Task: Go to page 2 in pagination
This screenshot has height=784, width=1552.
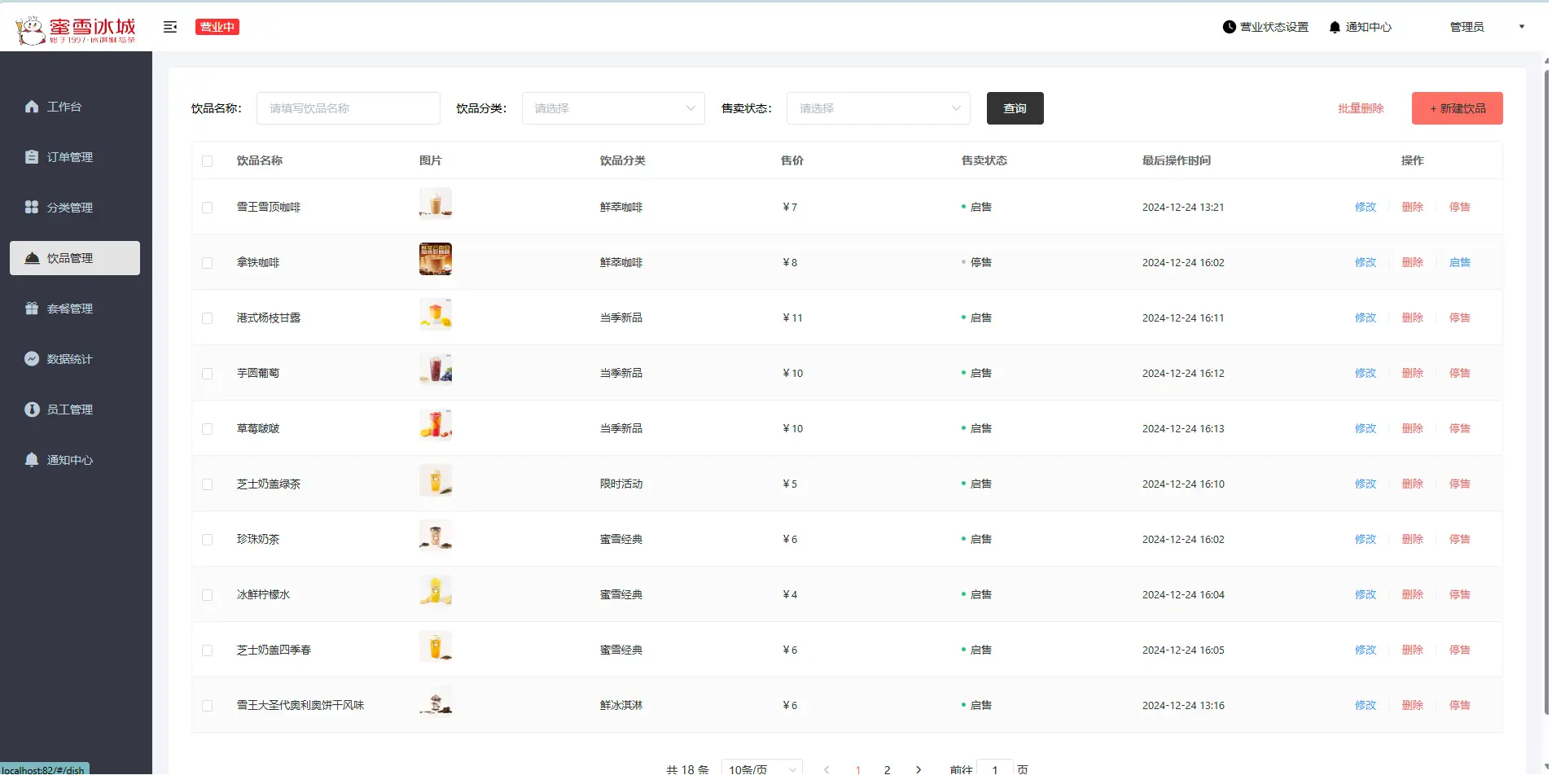Action: (887, 769)
